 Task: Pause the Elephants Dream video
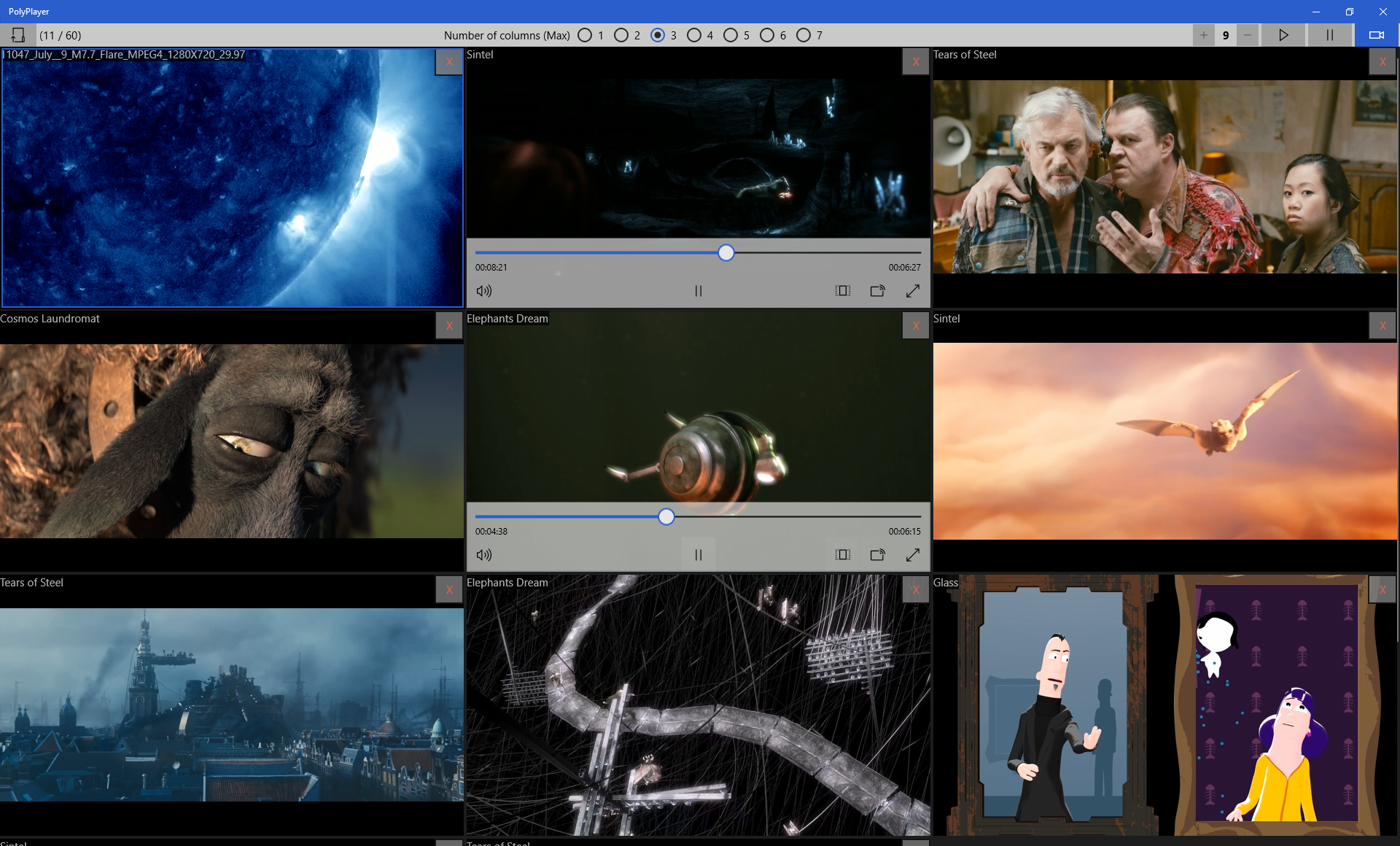(x=698, y=555)
